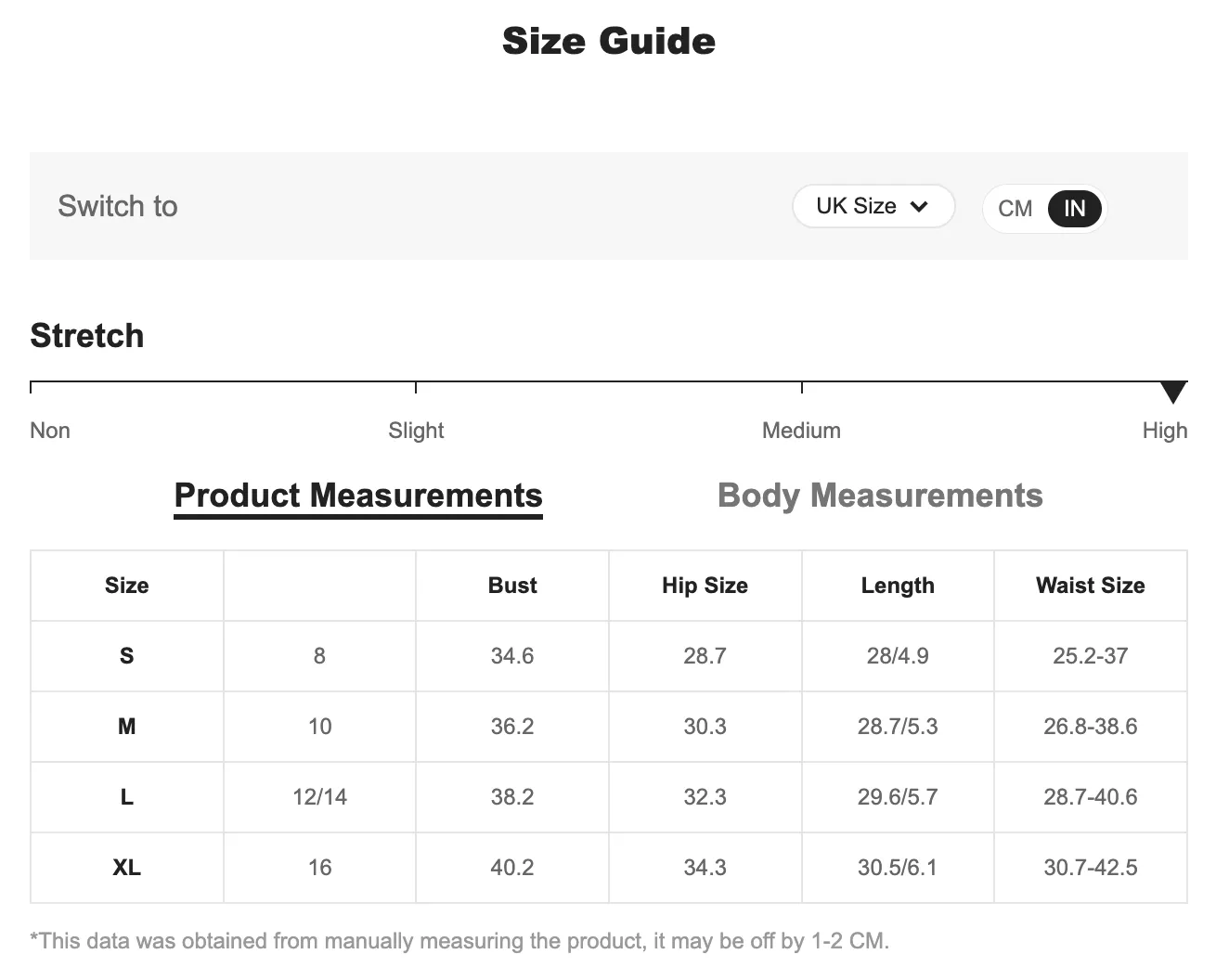1229x980 pixels.
Task: Click hip size value 32.3
Action: [x=705, y=797]
